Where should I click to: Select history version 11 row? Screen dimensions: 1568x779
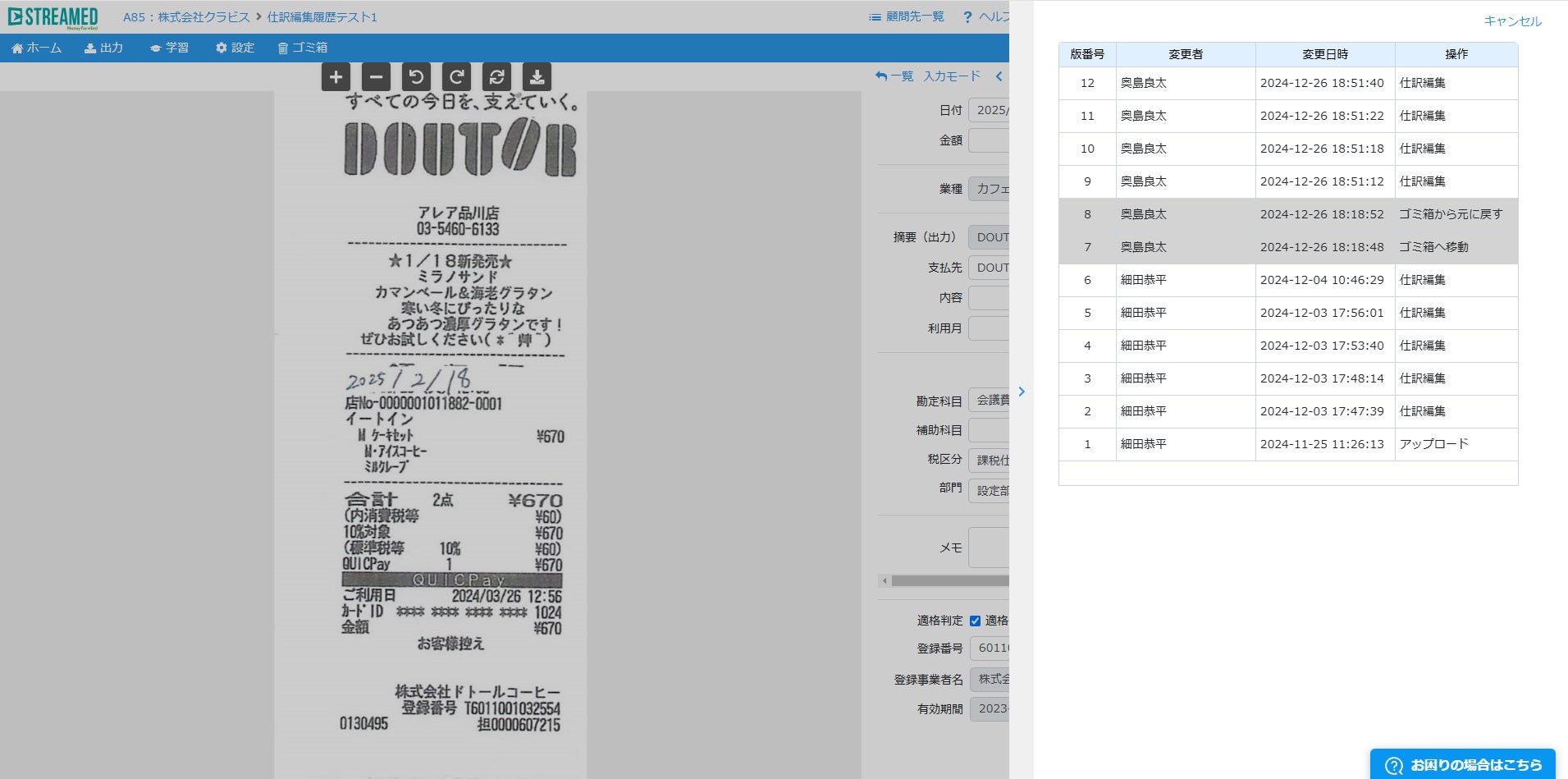[x=1288, y=116]
